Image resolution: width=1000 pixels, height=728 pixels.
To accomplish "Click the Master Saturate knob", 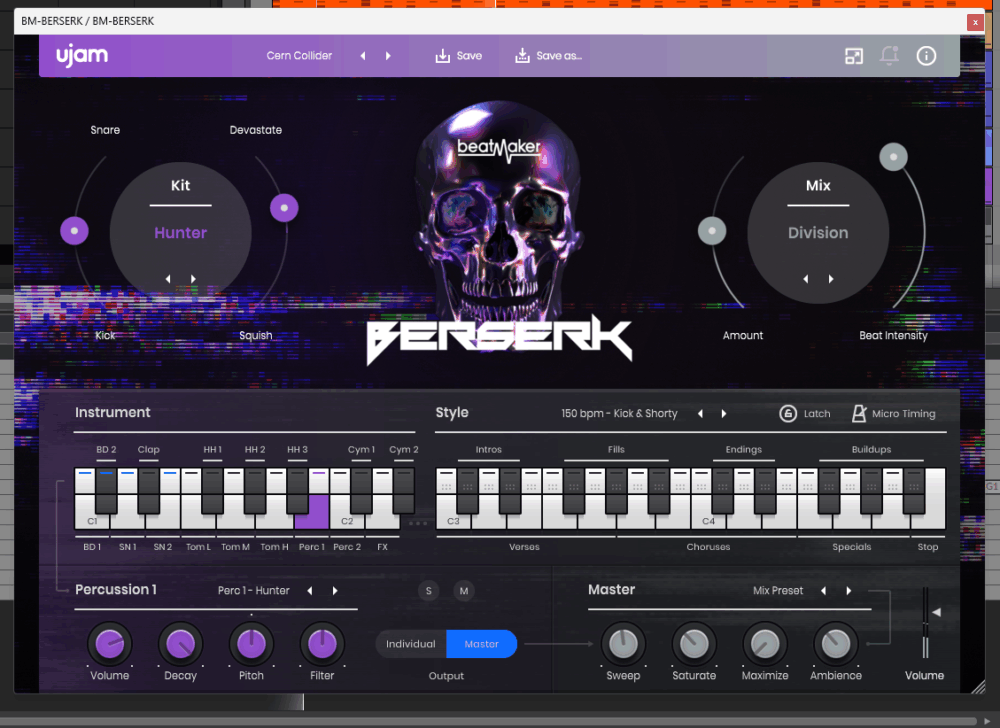I will pos(694,644).
